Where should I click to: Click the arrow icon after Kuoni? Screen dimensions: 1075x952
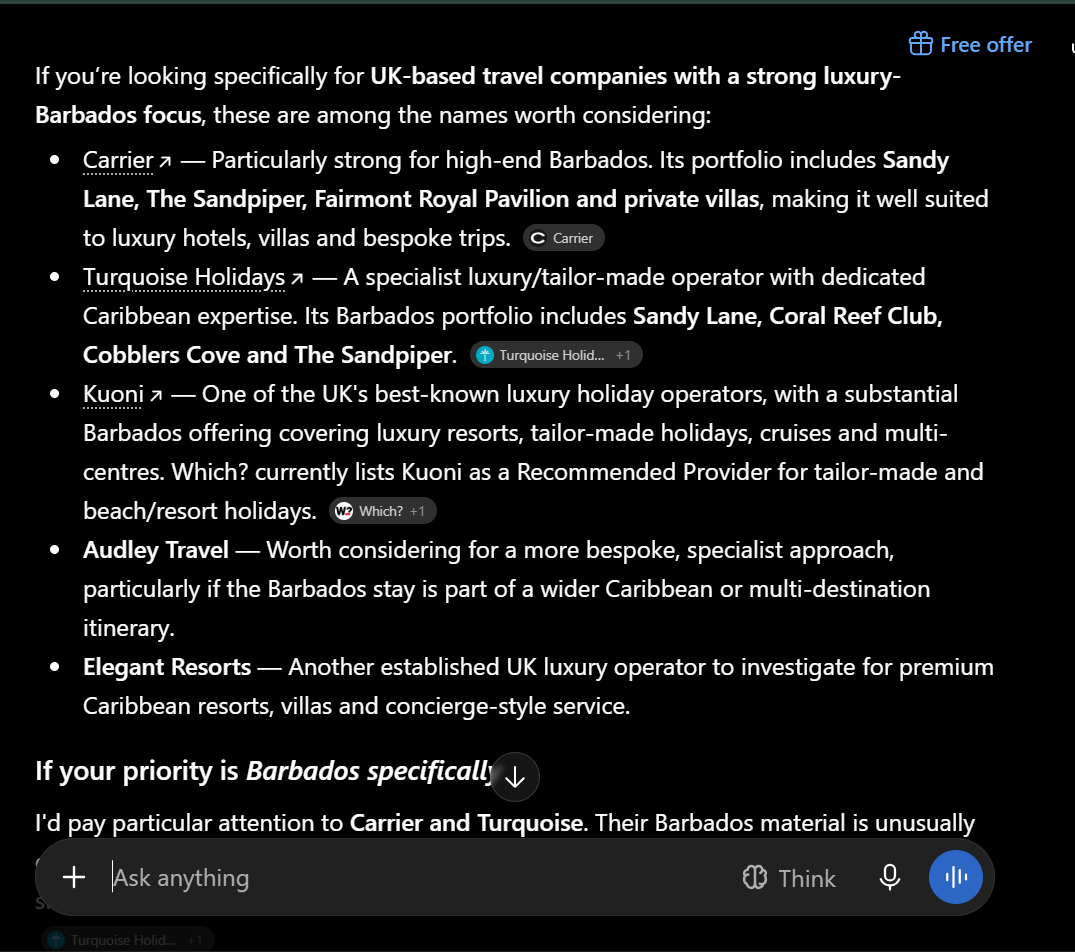pyautogui.click(x=156, y=395)
